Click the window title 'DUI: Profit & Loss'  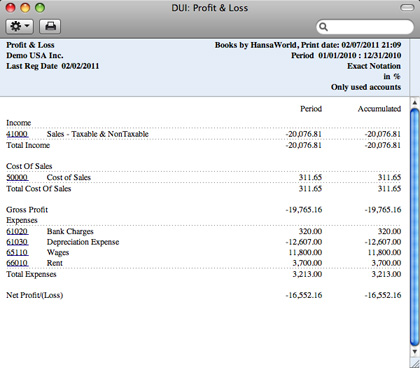tap(210, 8)
